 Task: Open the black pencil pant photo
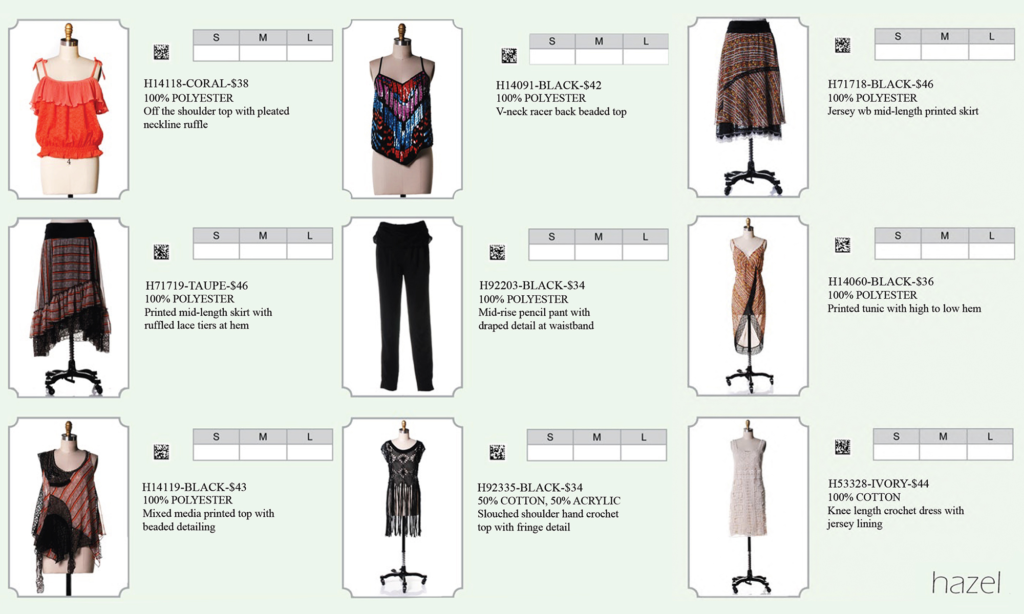[x=402, y=307]
